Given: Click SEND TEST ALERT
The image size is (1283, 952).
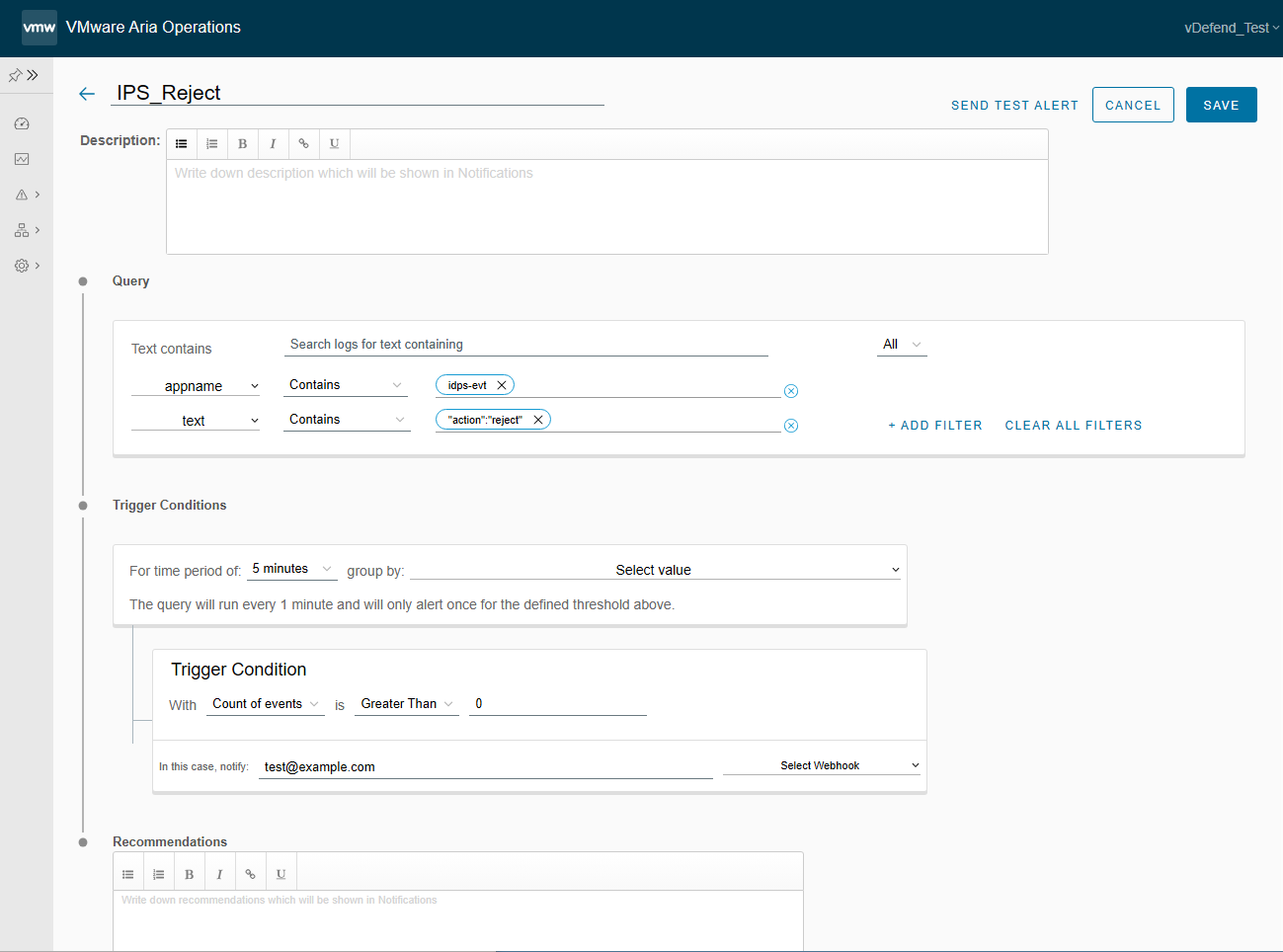Looking at the screenshot, I should click(x=1014, y=106).
